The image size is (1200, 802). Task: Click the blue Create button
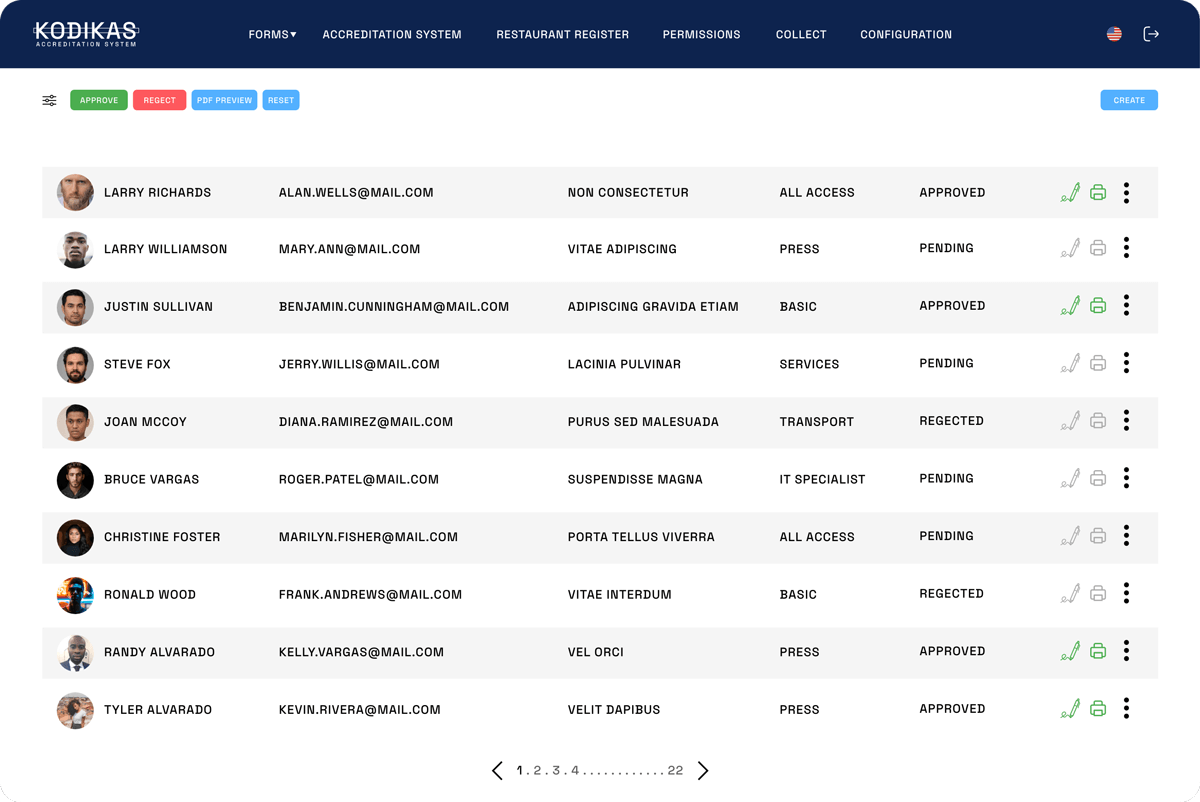[x=1129, y=100]
